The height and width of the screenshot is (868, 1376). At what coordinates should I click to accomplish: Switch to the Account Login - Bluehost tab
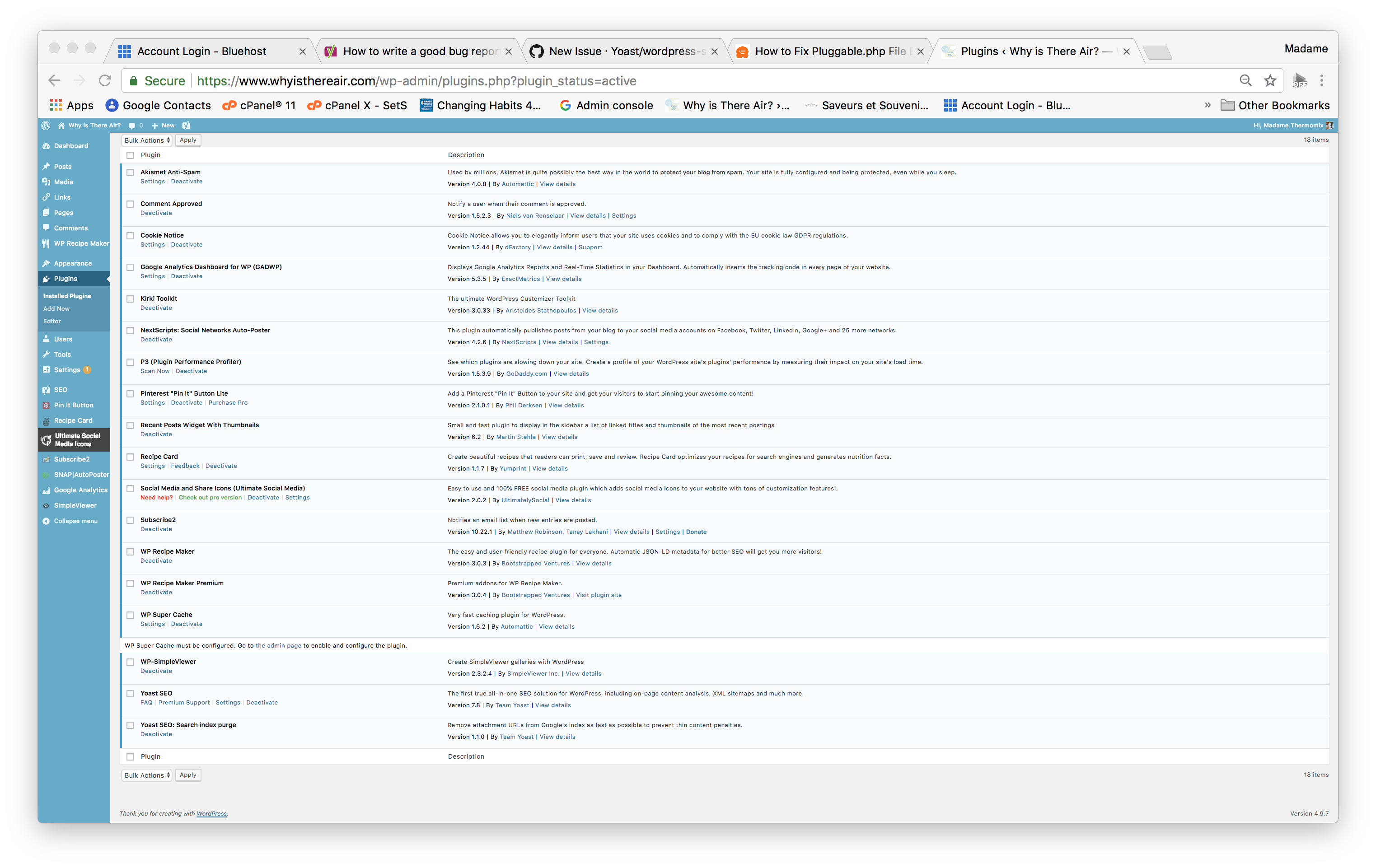[x=201, y=51]
